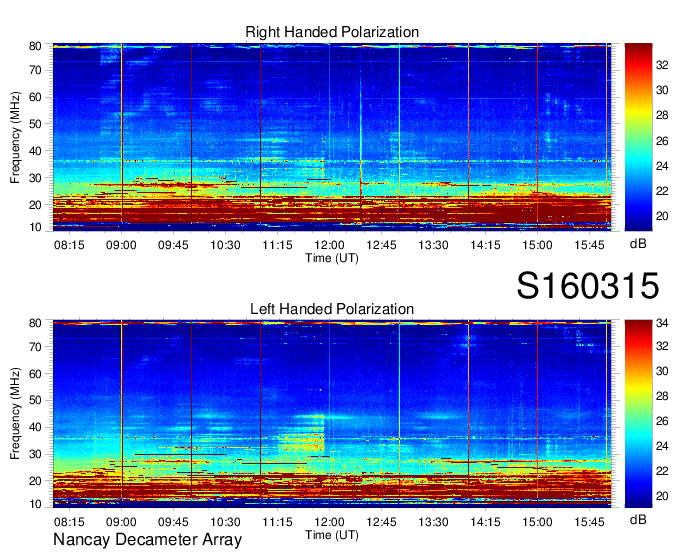Click 14:15 tick on upper time axis
The image size is (680, 552).
pyautogui.click(x=485, y=245)
